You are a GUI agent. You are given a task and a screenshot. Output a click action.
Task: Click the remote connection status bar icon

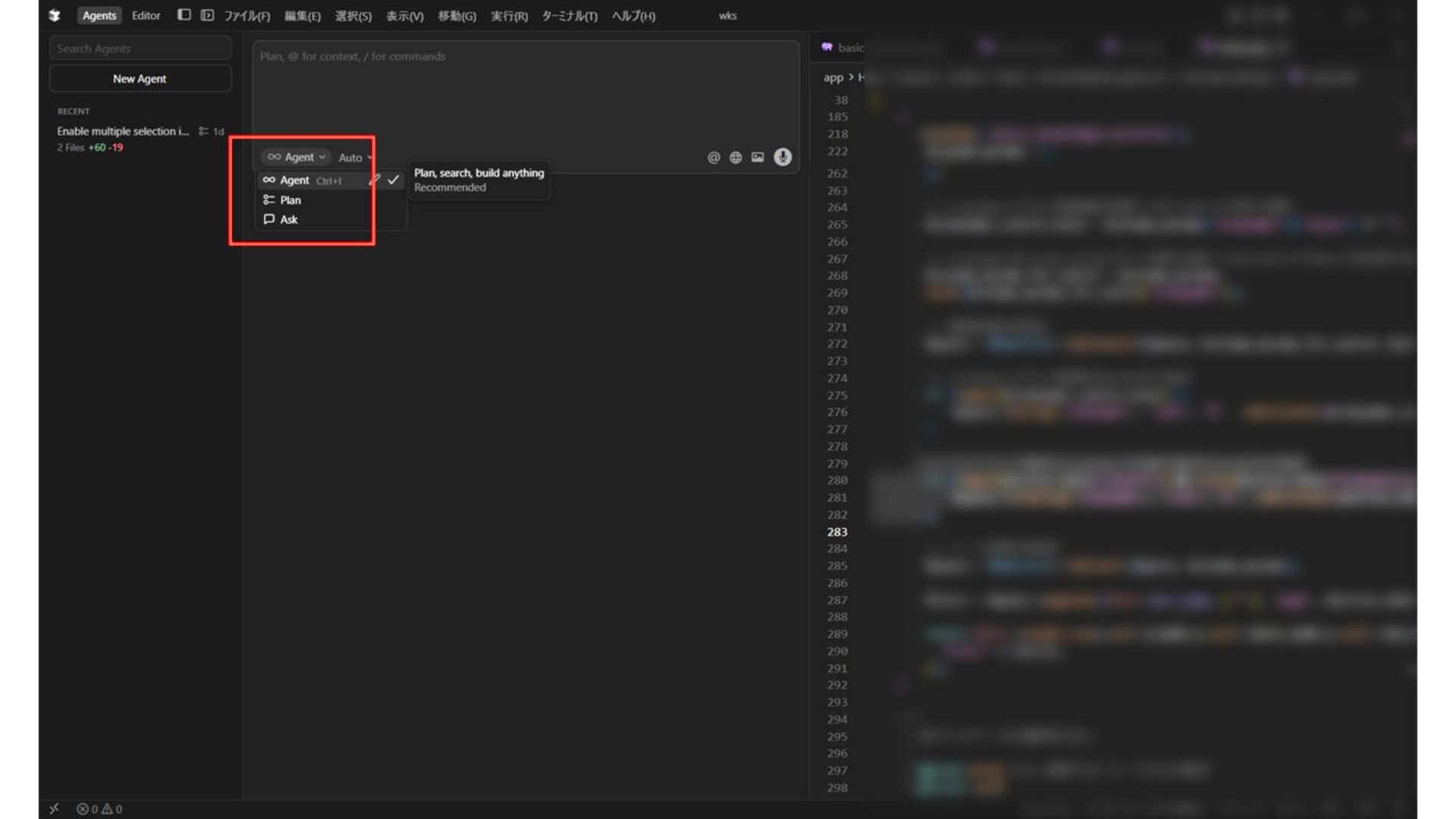54,808
